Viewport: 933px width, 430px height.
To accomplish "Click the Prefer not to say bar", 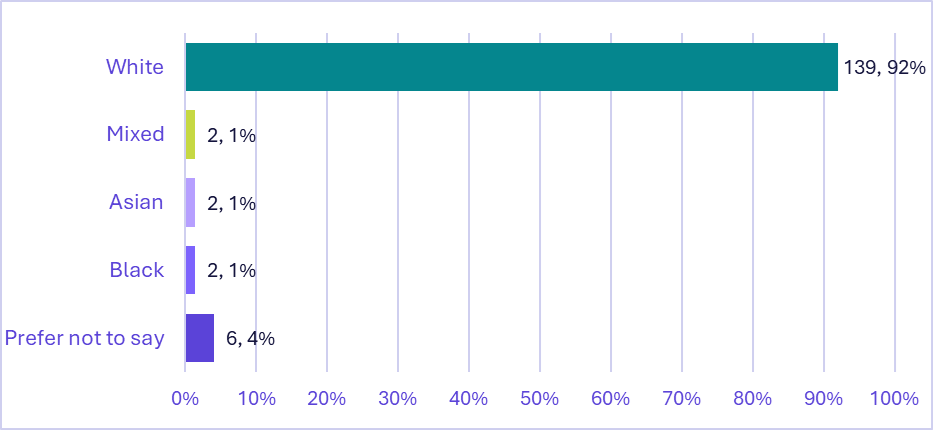I will (x=199, y=338).
